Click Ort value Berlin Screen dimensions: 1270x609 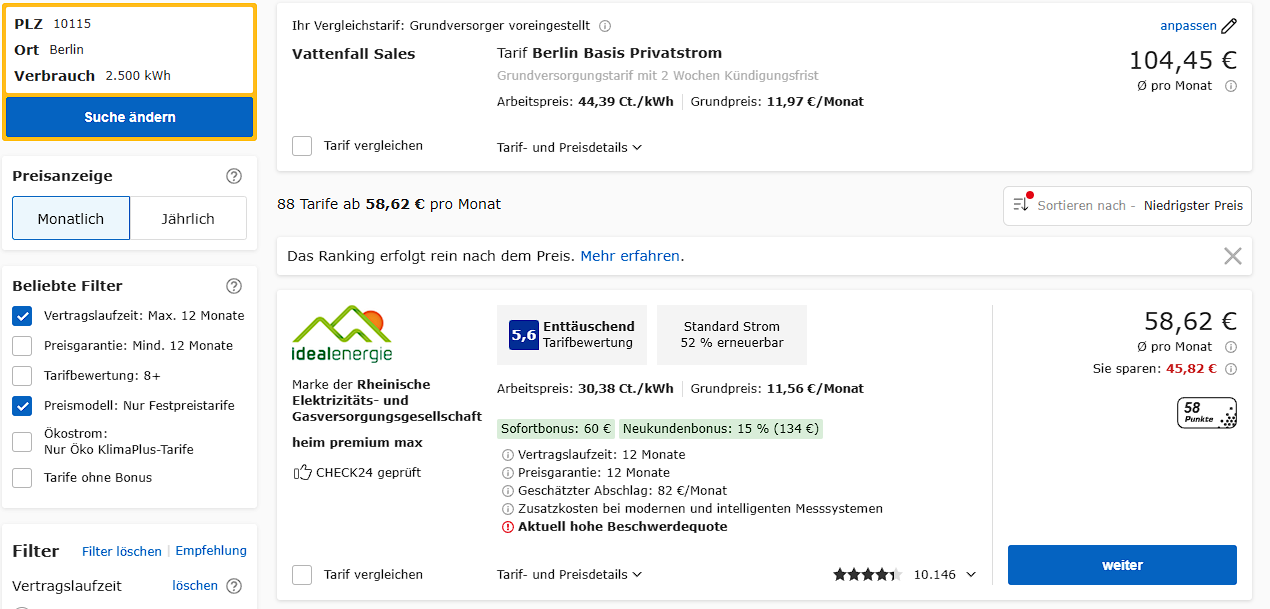pos(67,50)
